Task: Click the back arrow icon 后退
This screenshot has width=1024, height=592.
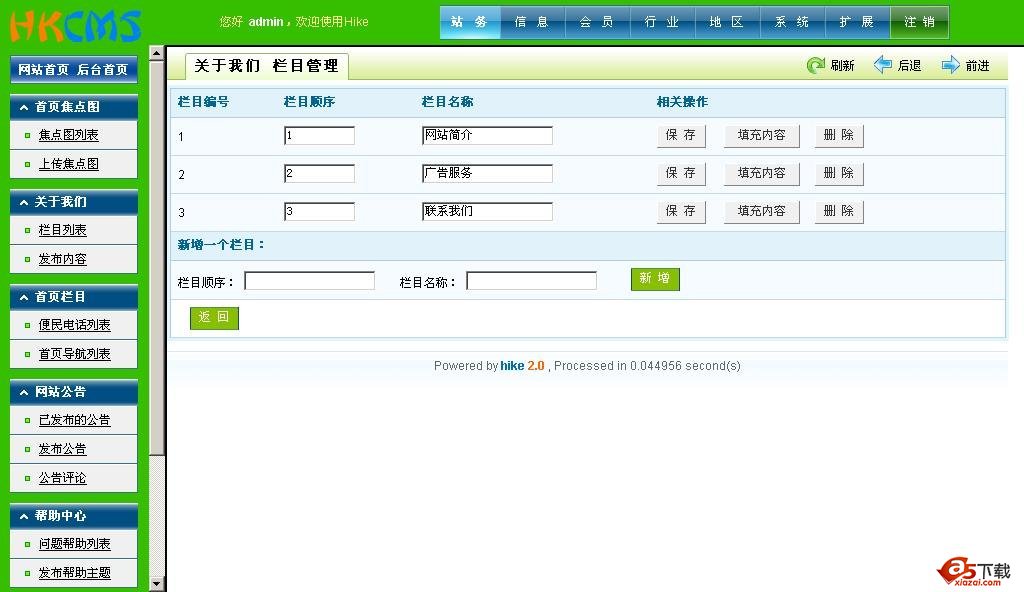Action: pos(883,66)
